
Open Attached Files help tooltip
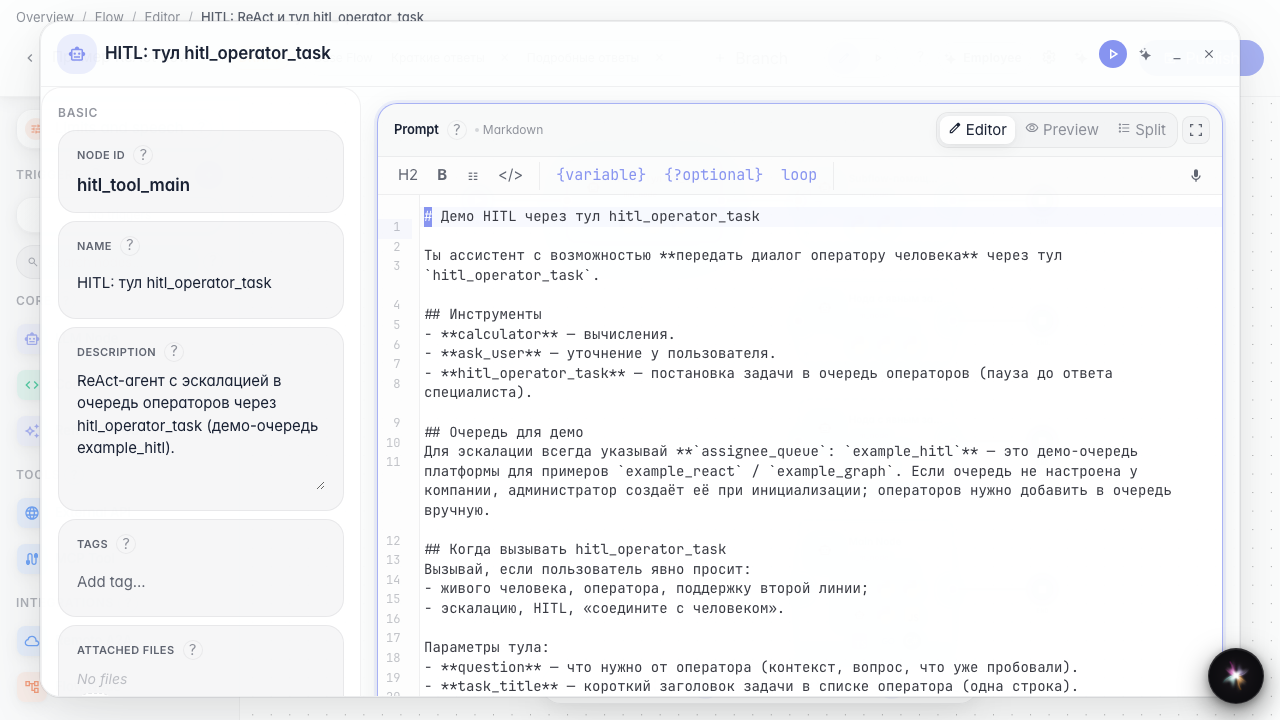pos(193,650)
